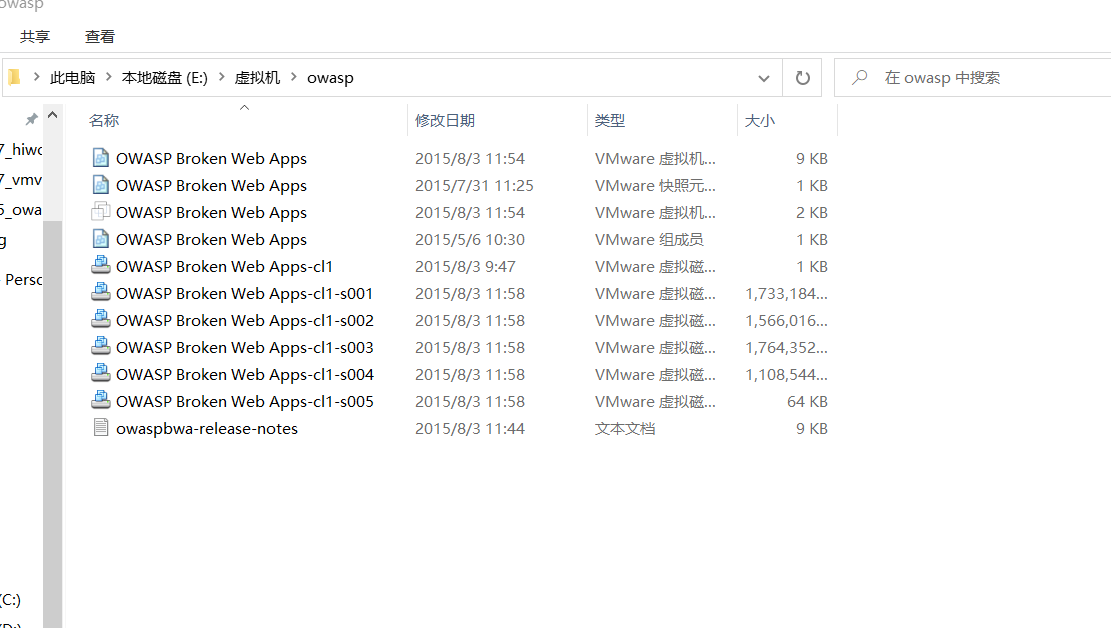The width and height of the screenshot is (1111, 628).
Task: Click the text document icon for owaspbwa-release-notes
Action: pyautogui.click(x=101, y=427)
